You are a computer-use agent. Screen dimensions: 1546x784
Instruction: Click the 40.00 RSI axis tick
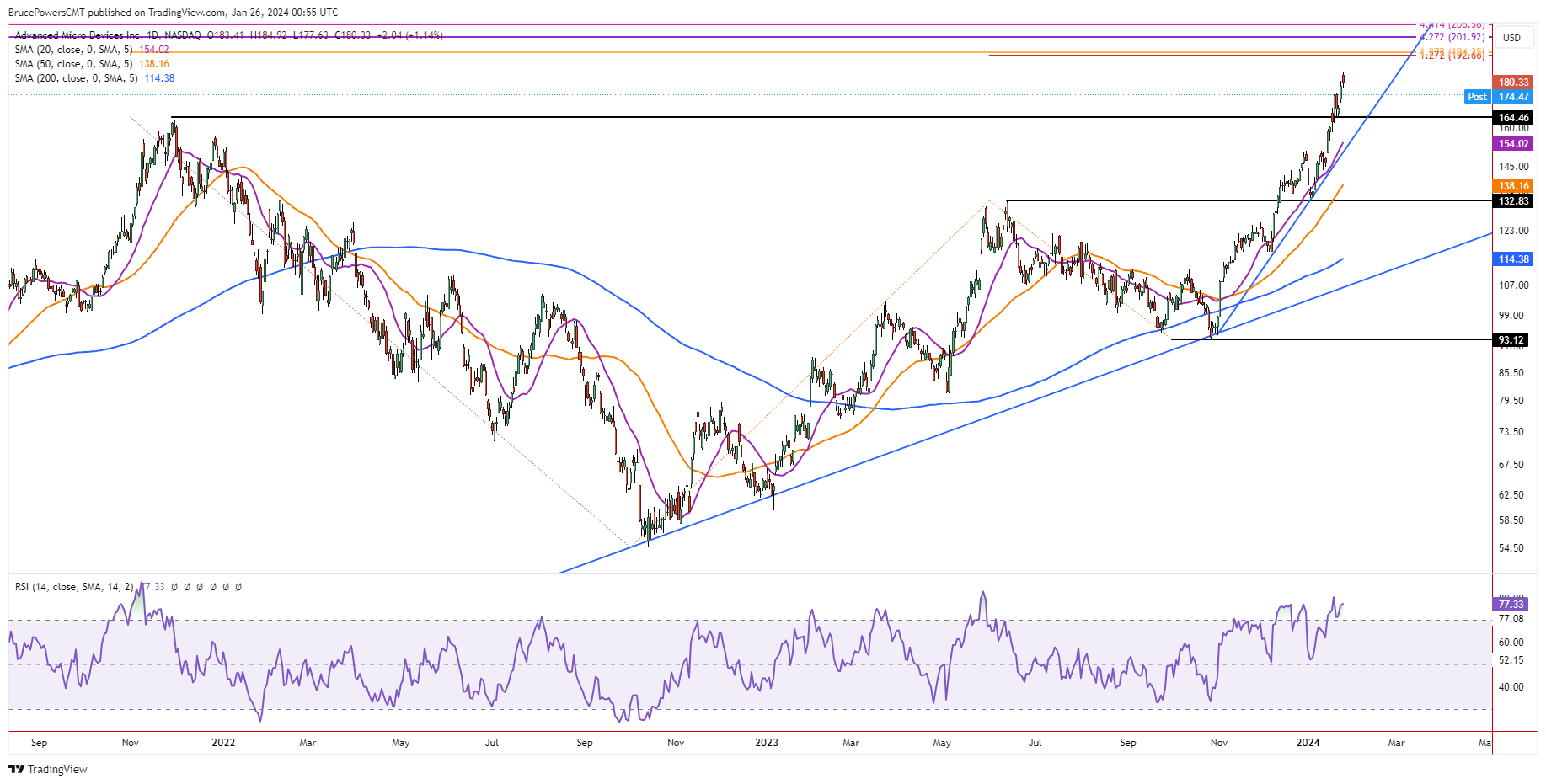tap(1511, 687)
